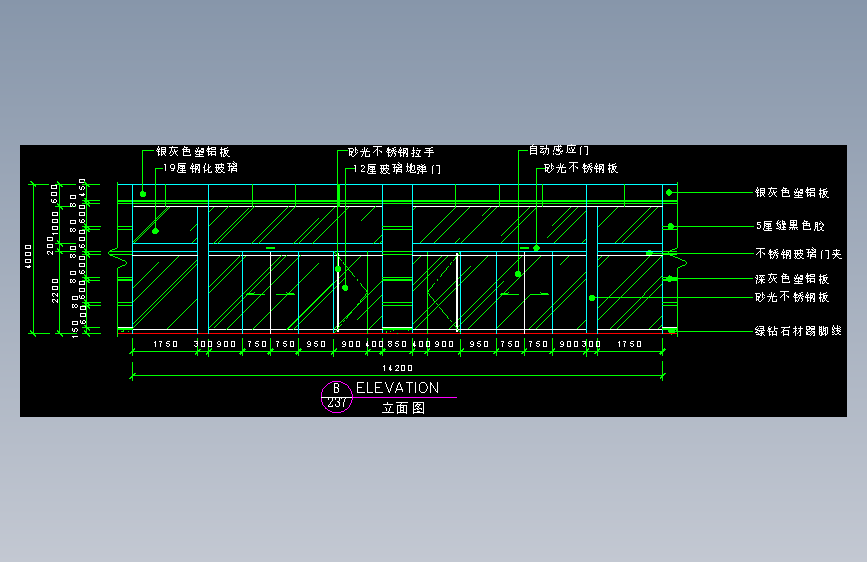Click the 绿钻石材踢脚线 callout text
Viewport: 867px width, 562px height.
(798, 331)
